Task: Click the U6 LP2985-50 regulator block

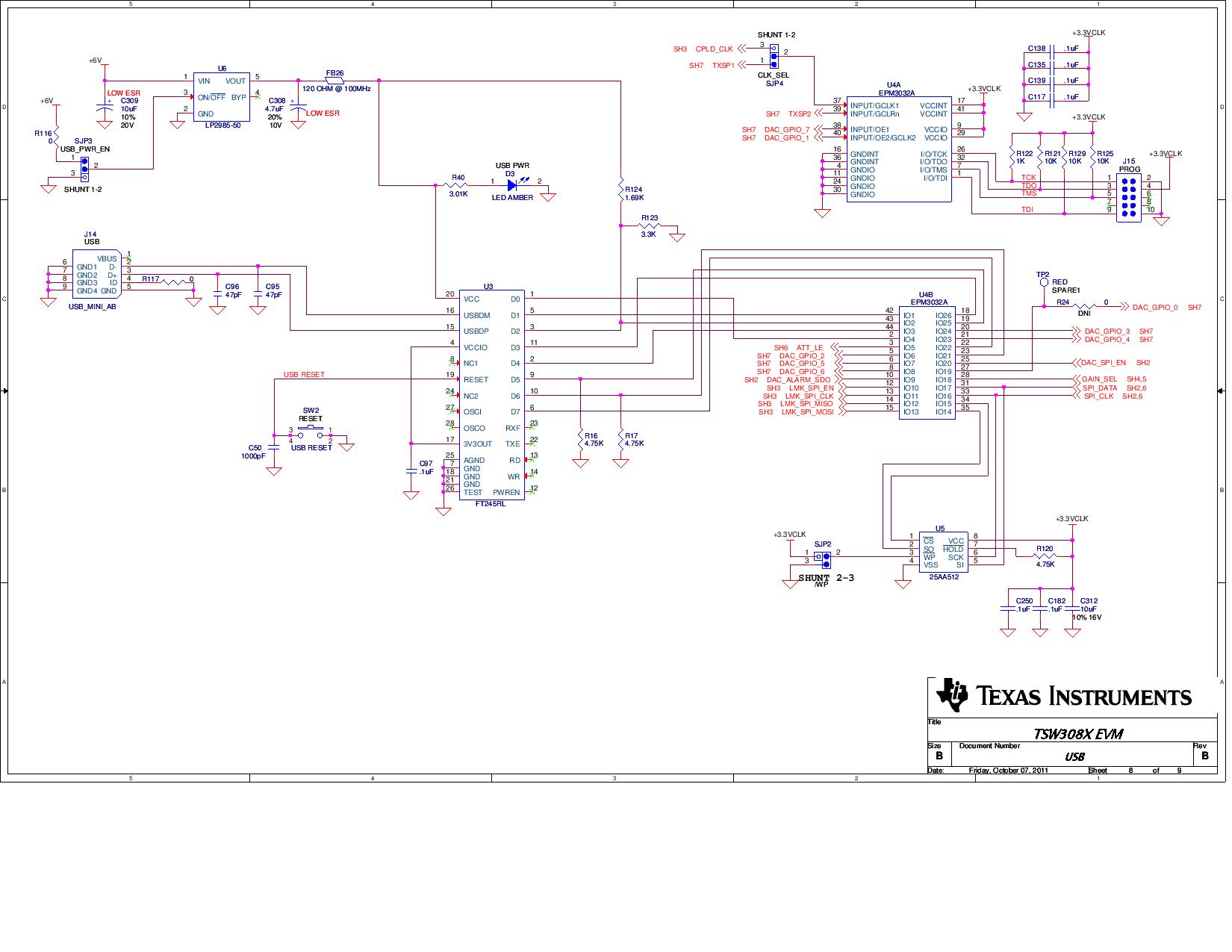Action: pos(222,96)
